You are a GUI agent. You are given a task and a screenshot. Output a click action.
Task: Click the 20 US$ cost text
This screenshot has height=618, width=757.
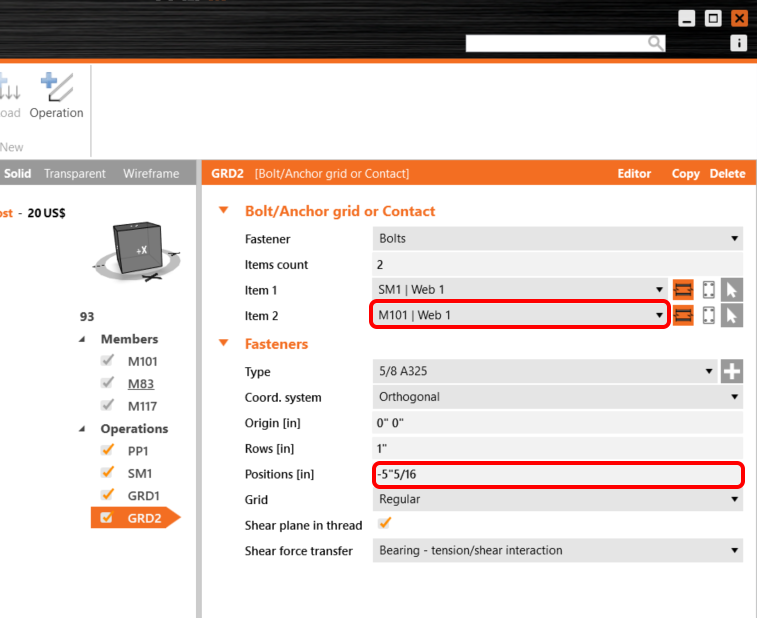[x=46, y=213]
